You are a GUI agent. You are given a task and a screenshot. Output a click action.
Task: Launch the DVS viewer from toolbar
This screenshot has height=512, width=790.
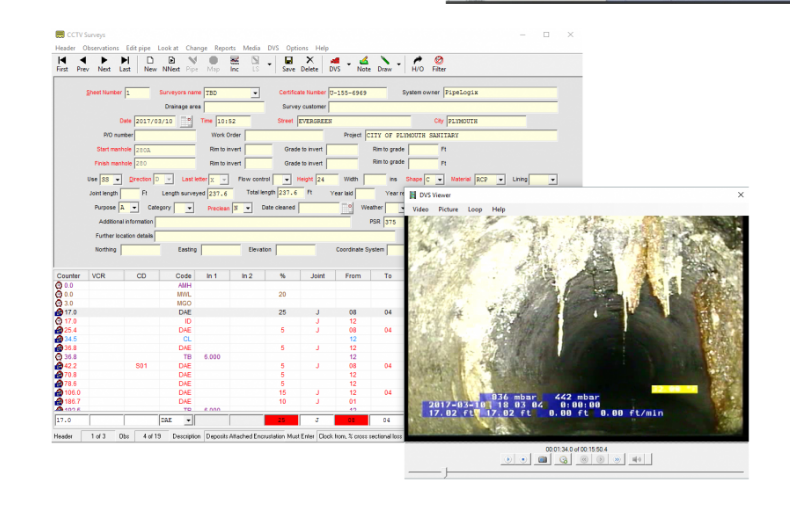335,64
